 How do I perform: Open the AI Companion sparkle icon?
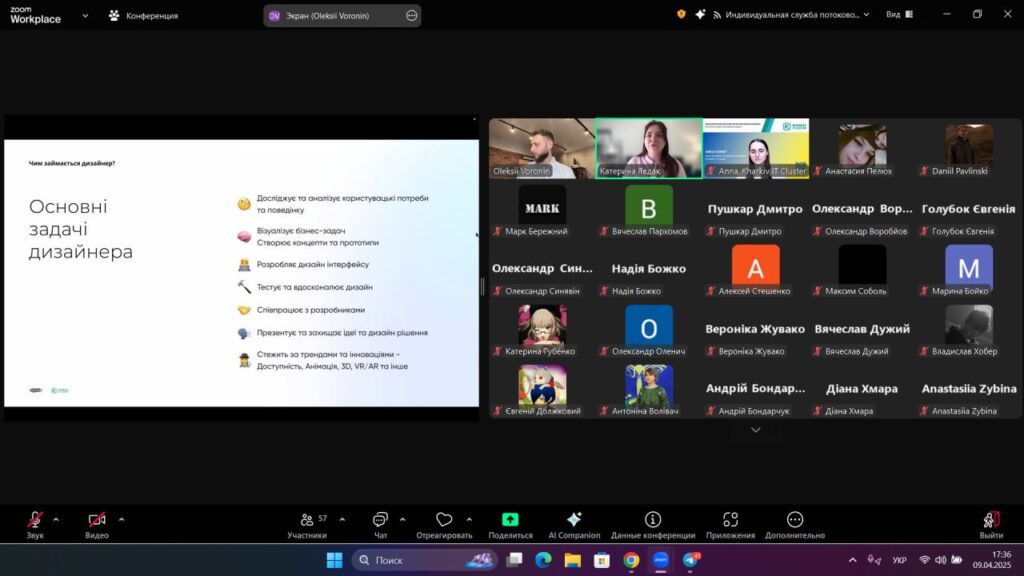coord(574,521)
